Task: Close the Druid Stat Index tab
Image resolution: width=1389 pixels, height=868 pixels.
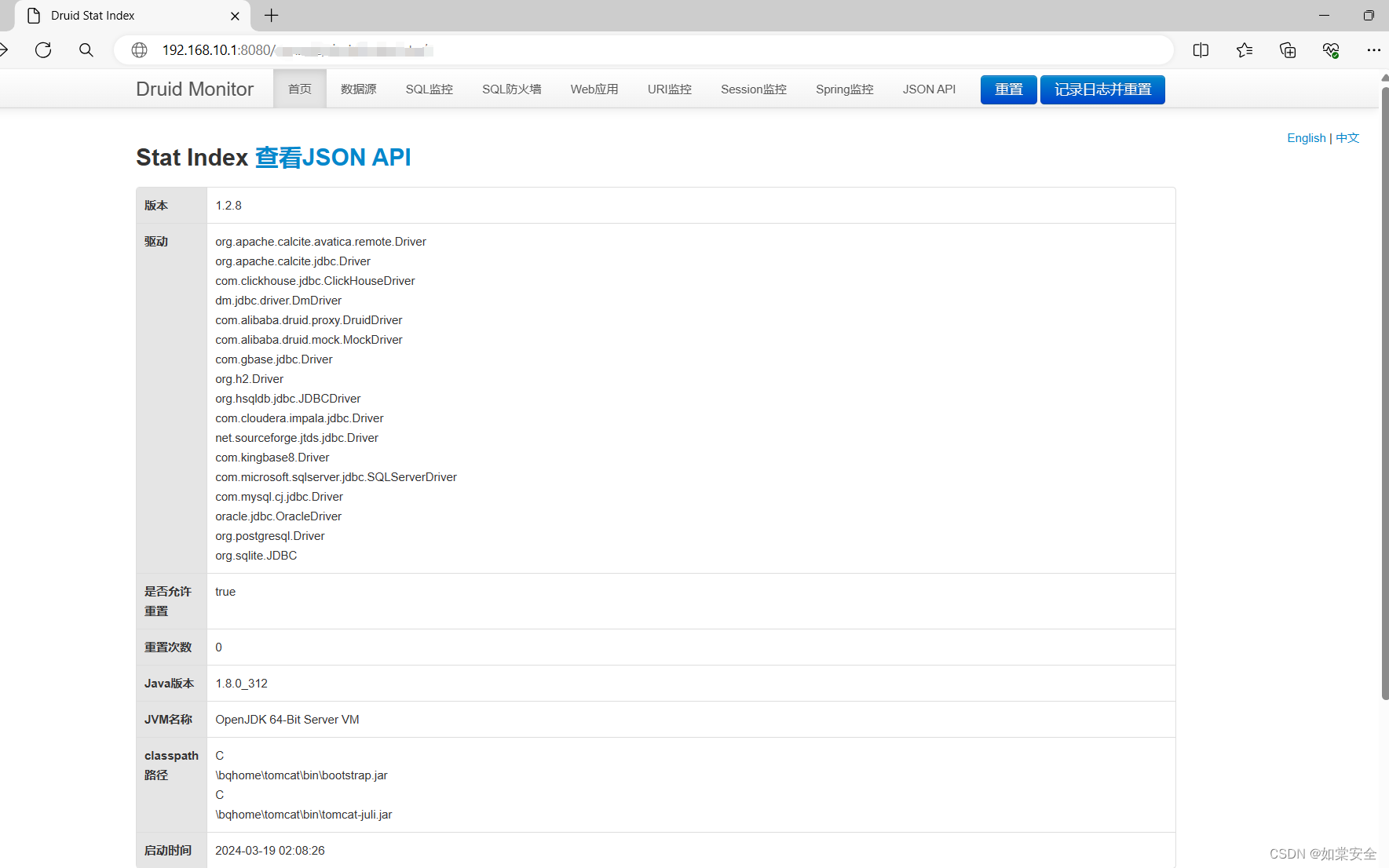Action: pyautogui.click(x=235, y=16)
